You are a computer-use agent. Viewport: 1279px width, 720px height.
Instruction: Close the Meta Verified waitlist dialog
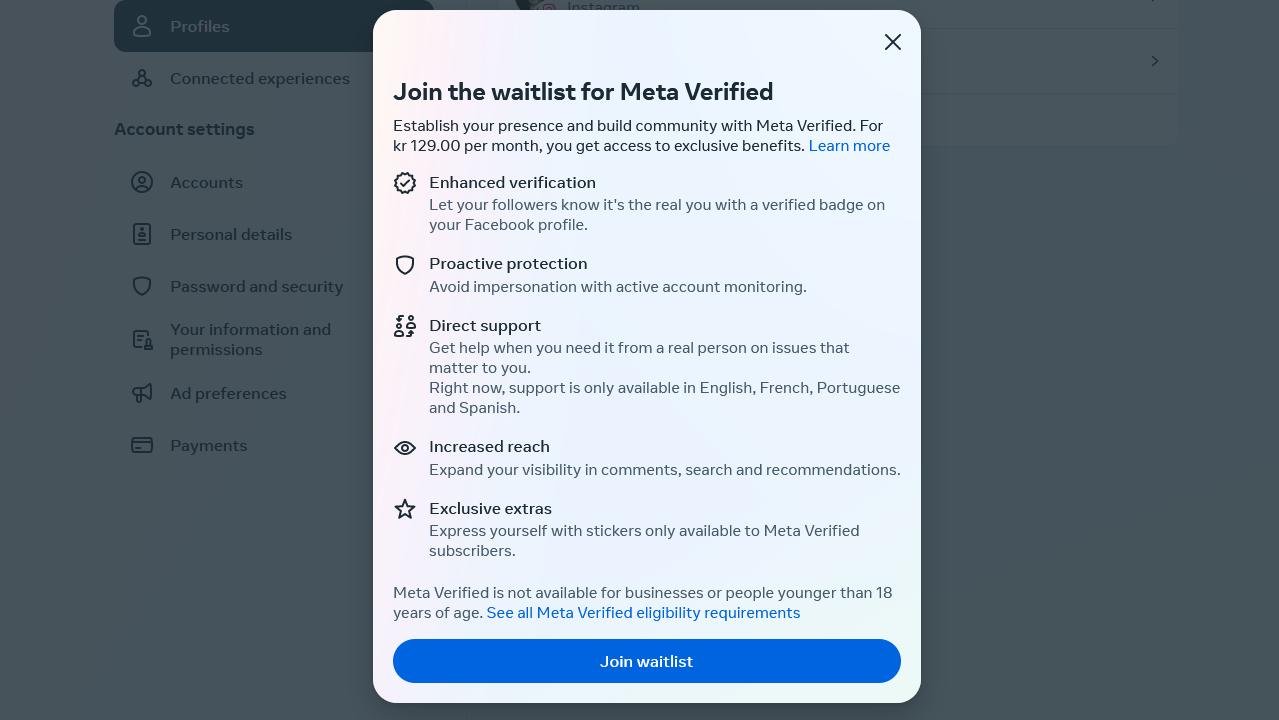pos(893,42)
